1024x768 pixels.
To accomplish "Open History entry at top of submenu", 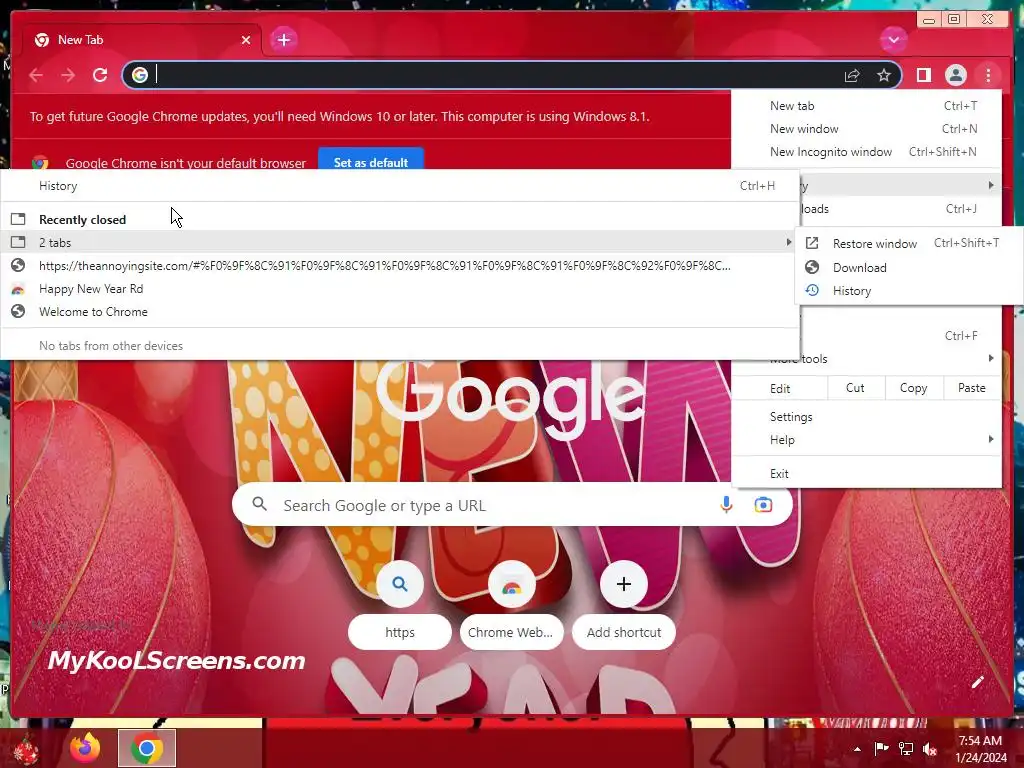I will coord(400,186).
